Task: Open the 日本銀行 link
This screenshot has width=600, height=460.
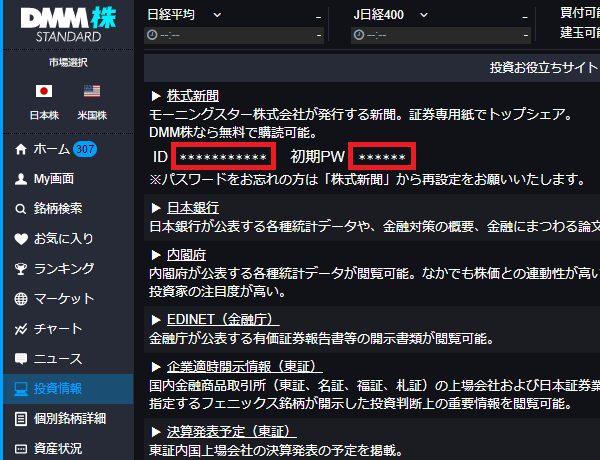Action: [193, 208]
